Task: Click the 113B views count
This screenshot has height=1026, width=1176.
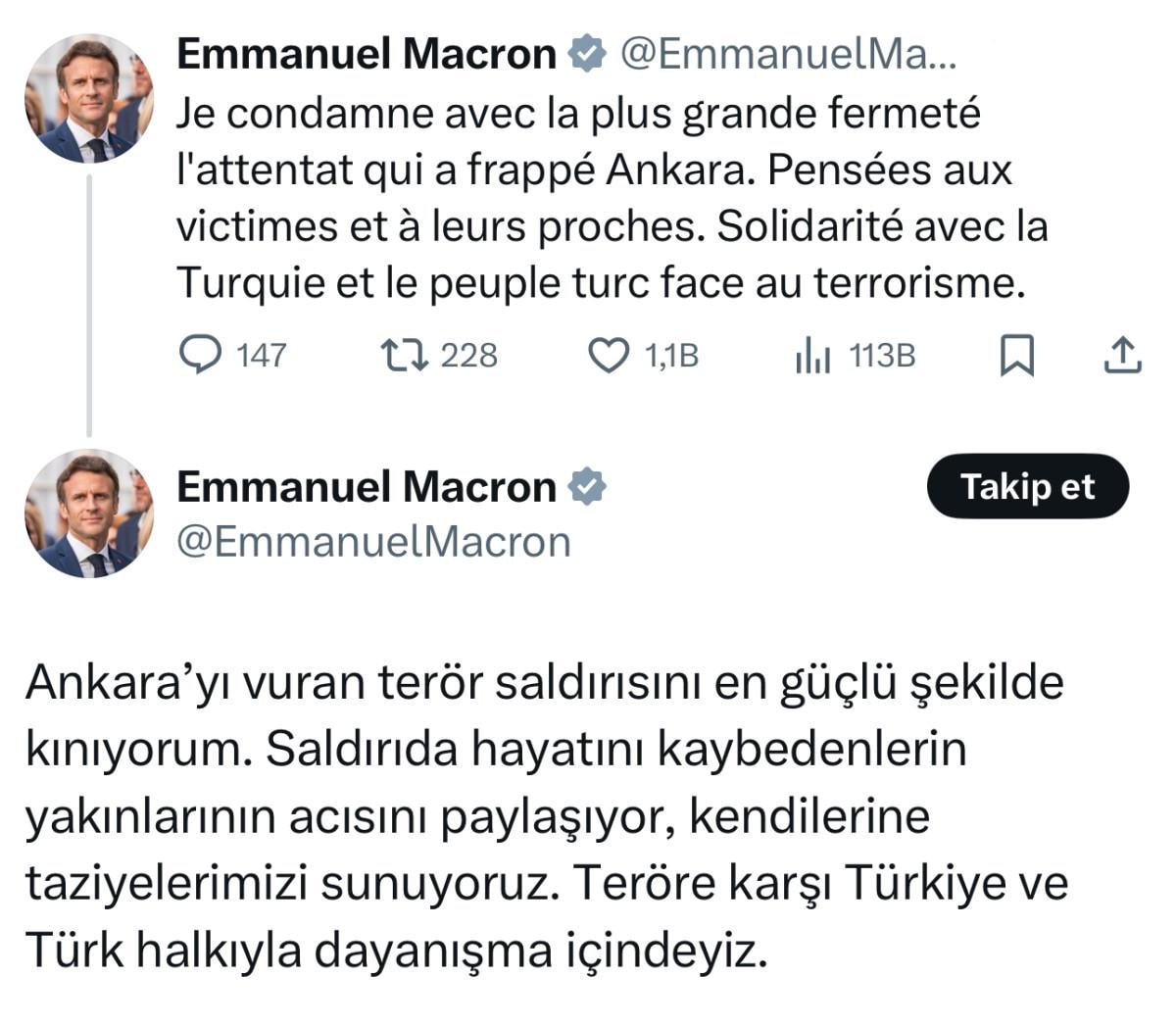Action: (x=882, y=355)
